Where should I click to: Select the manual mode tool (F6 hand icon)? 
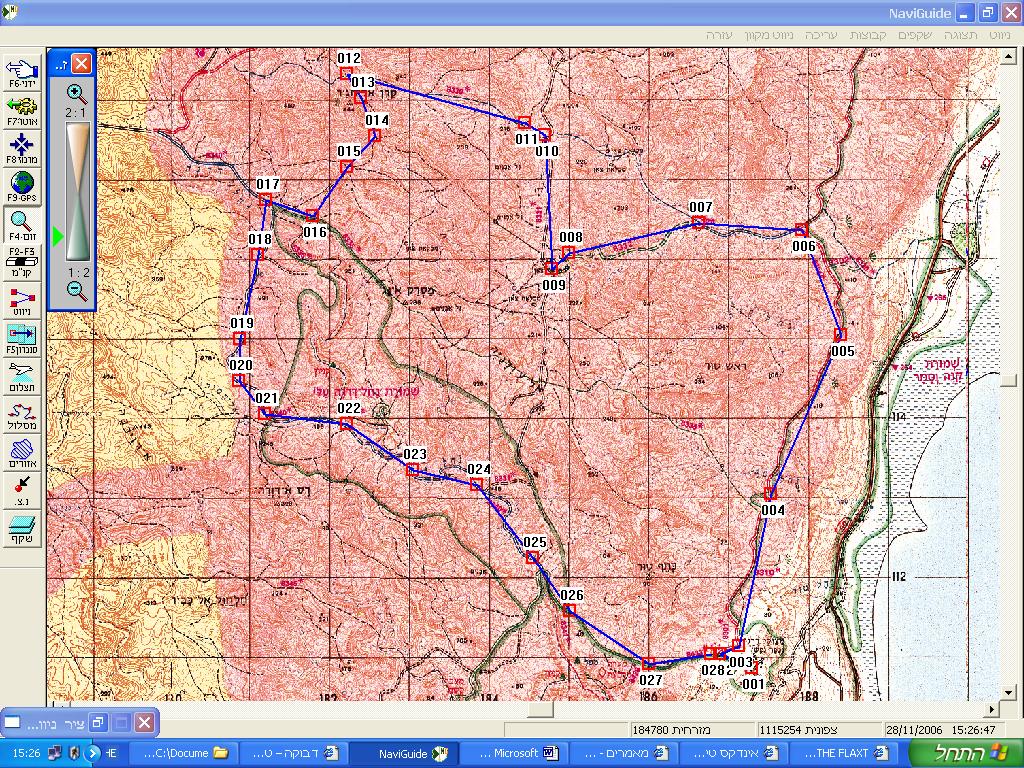pos(22,72)
